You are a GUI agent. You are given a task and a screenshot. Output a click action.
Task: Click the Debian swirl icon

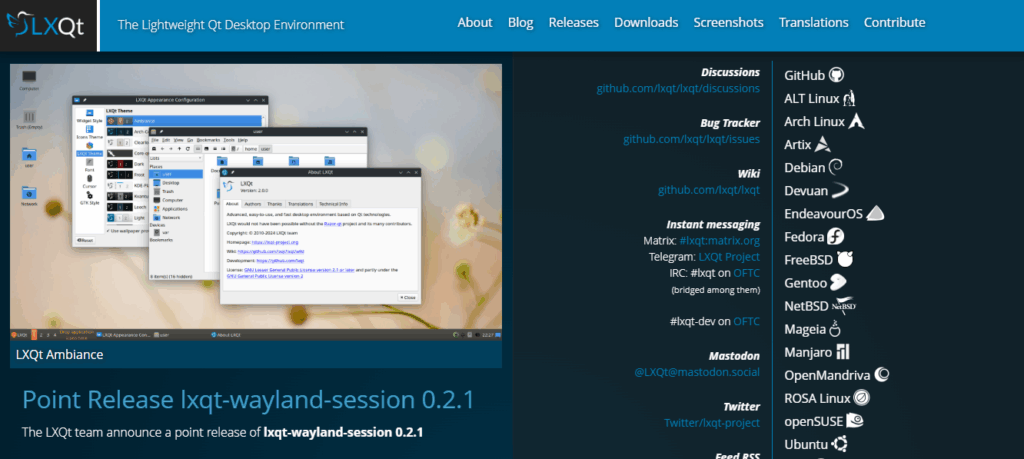[x=835, y=167]
